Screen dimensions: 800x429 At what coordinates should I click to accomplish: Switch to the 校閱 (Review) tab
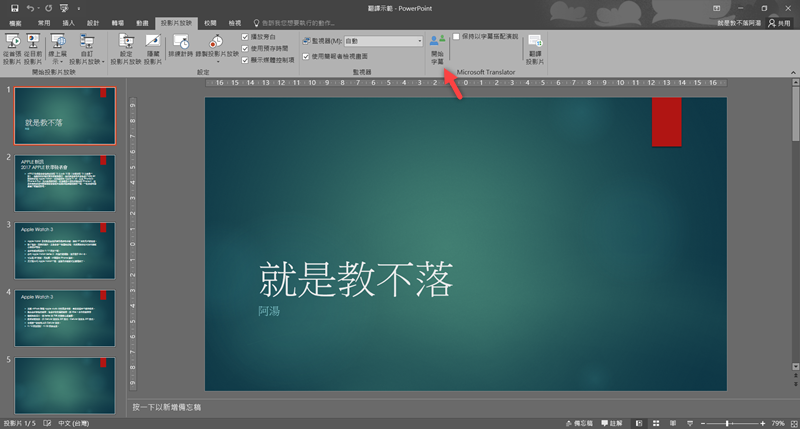click(x=210, y=23)
